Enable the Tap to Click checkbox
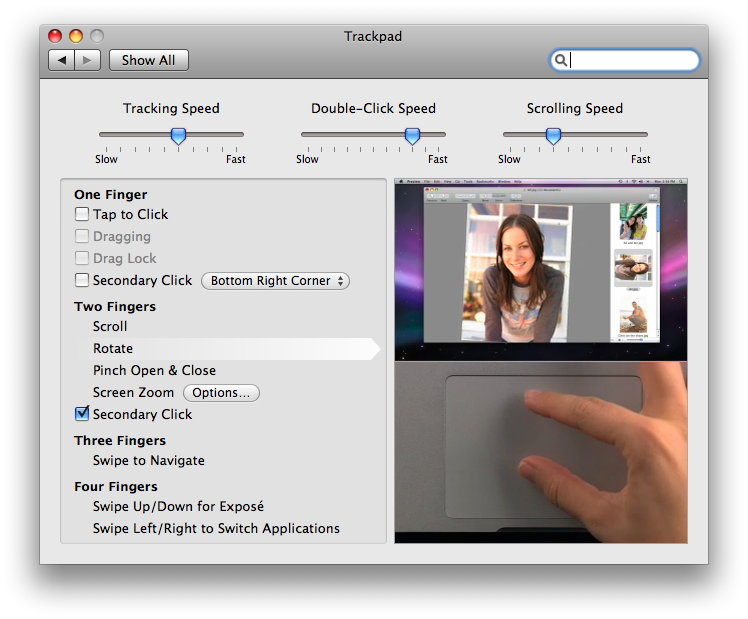This screenshot has width=748, height=619. (x=82, y=215)
